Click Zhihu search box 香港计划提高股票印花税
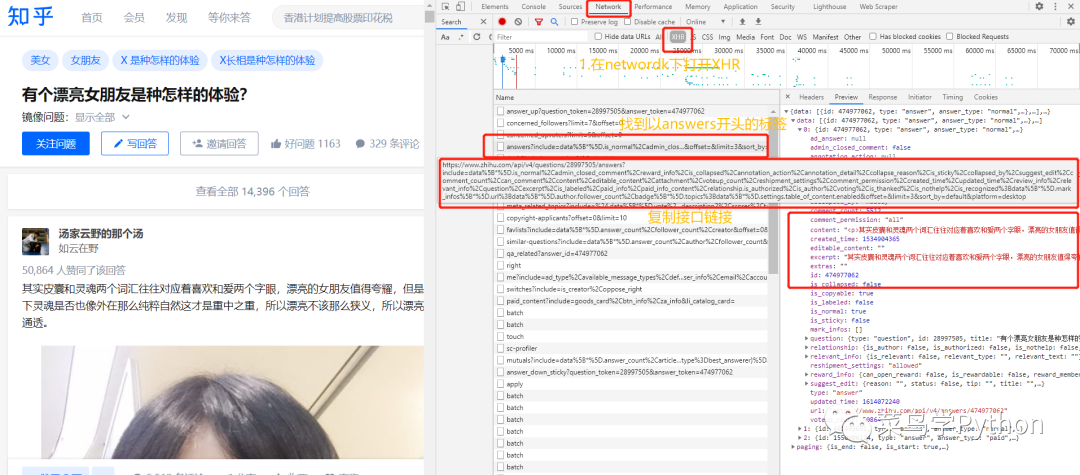 click(x=348, y=18)
